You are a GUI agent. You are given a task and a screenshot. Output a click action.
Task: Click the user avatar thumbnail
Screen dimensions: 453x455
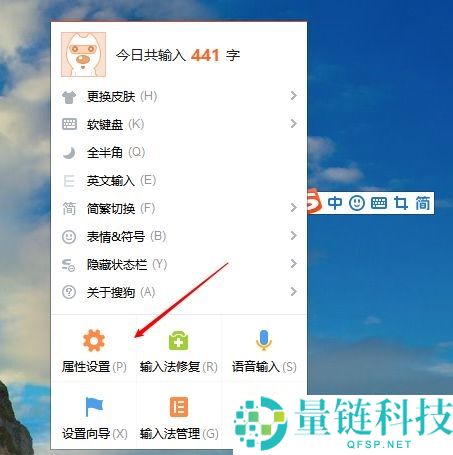[83, 54]
